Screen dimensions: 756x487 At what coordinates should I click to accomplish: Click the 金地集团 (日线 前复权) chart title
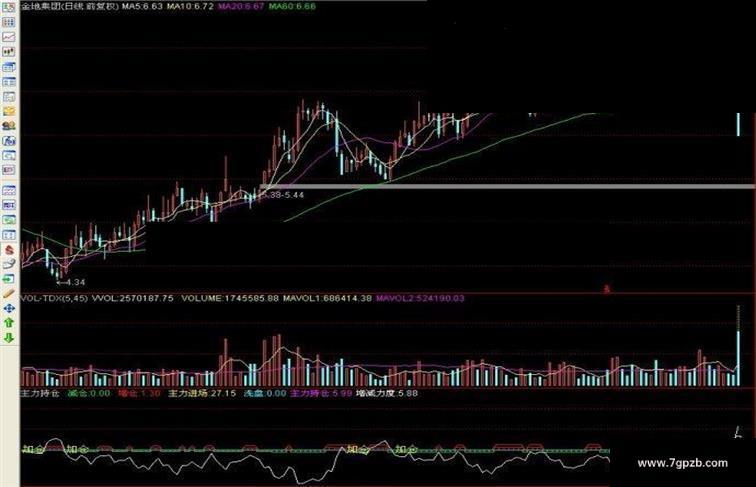[70, 7]
